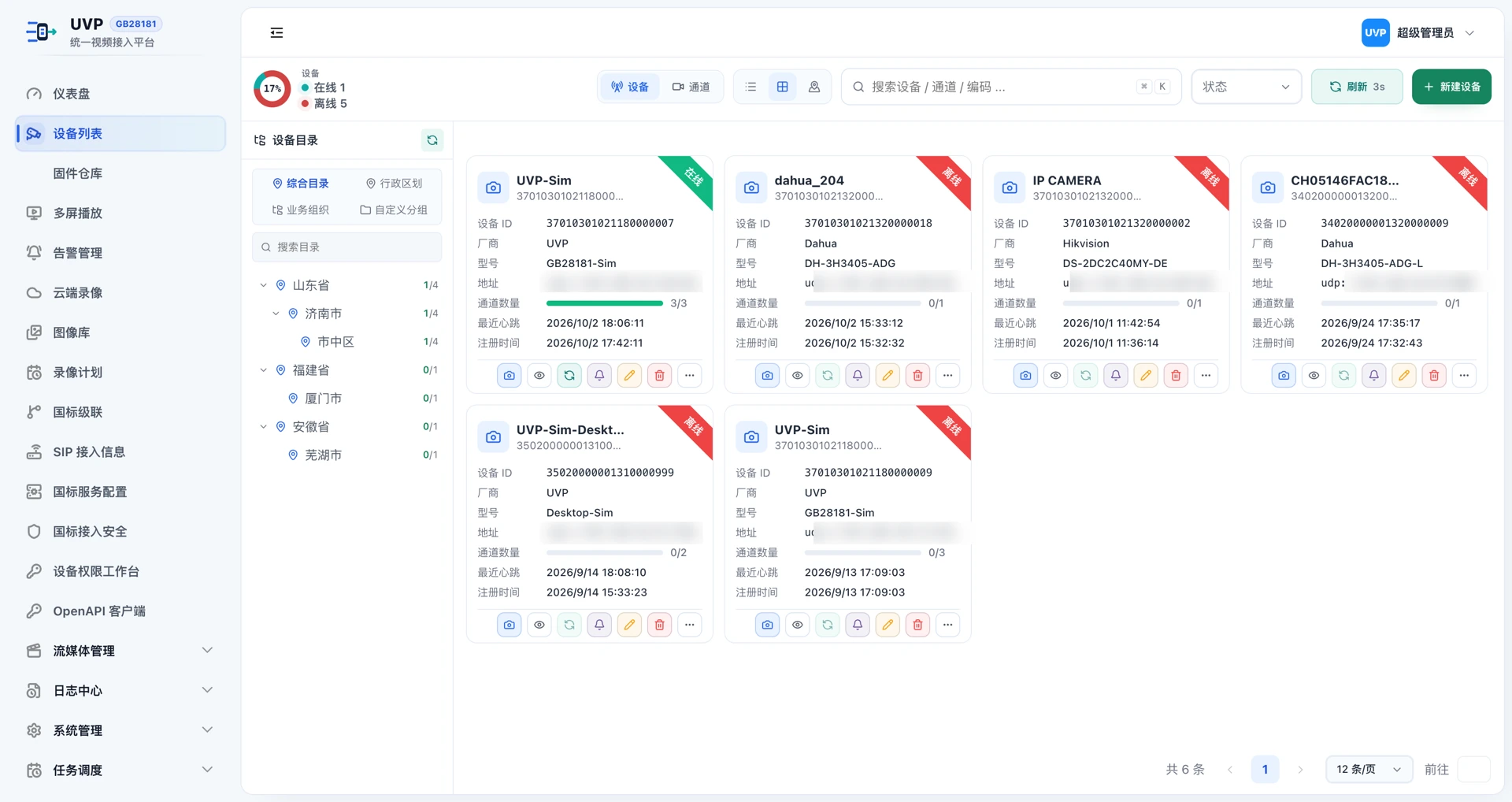Click the 17% online ratio ring chart
The height and width of the screenshot is (802, 1512).
point(272,88)
